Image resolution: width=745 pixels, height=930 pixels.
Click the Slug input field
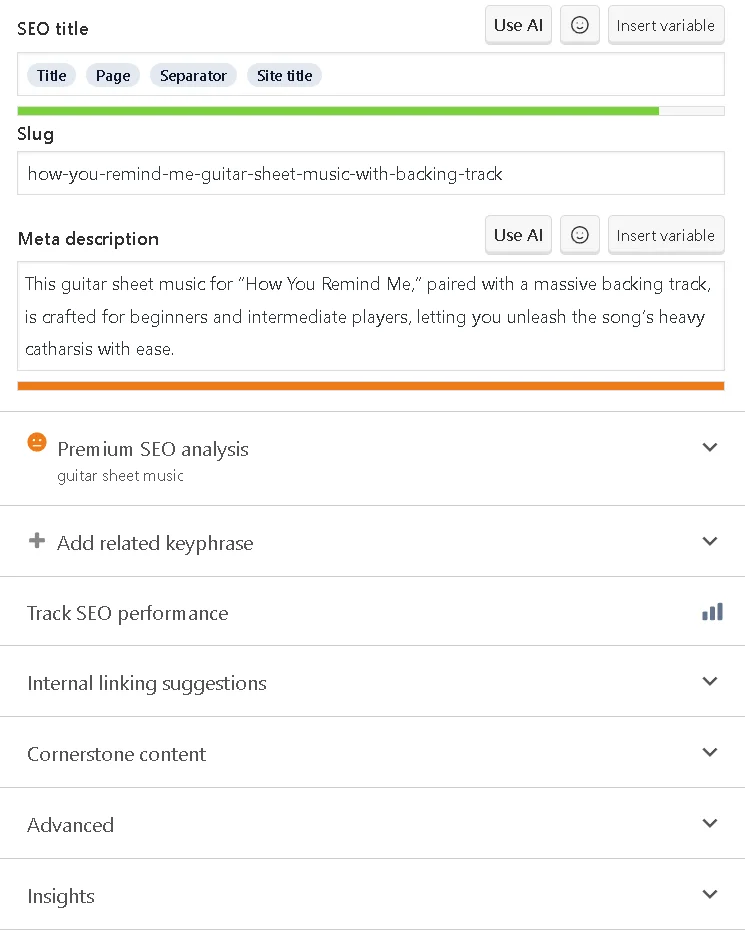click(x=371, y=174)
